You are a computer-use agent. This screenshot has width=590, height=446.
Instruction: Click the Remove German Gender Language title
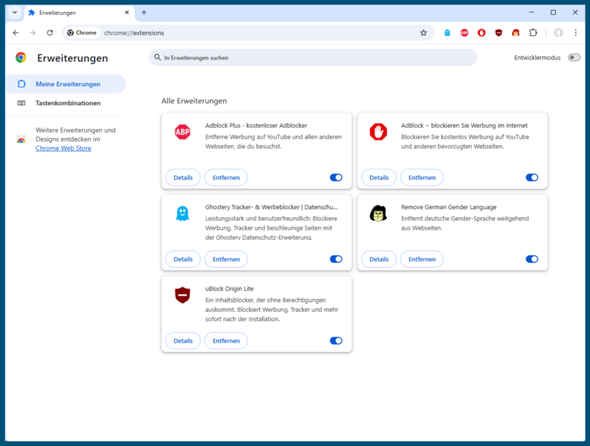point(449,207)
